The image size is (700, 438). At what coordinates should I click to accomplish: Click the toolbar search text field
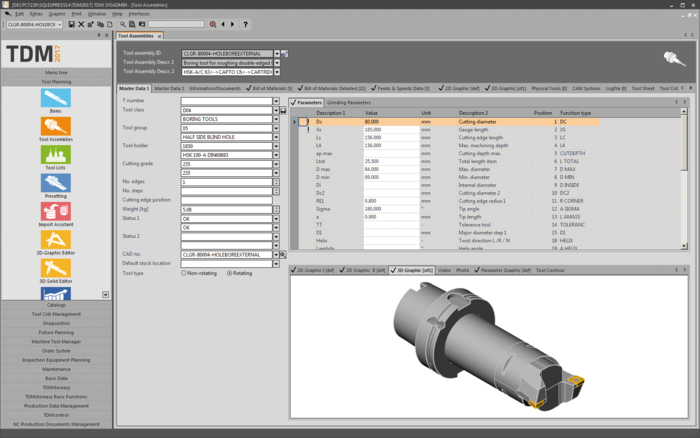pyautogui.click(x=176, y=25)
